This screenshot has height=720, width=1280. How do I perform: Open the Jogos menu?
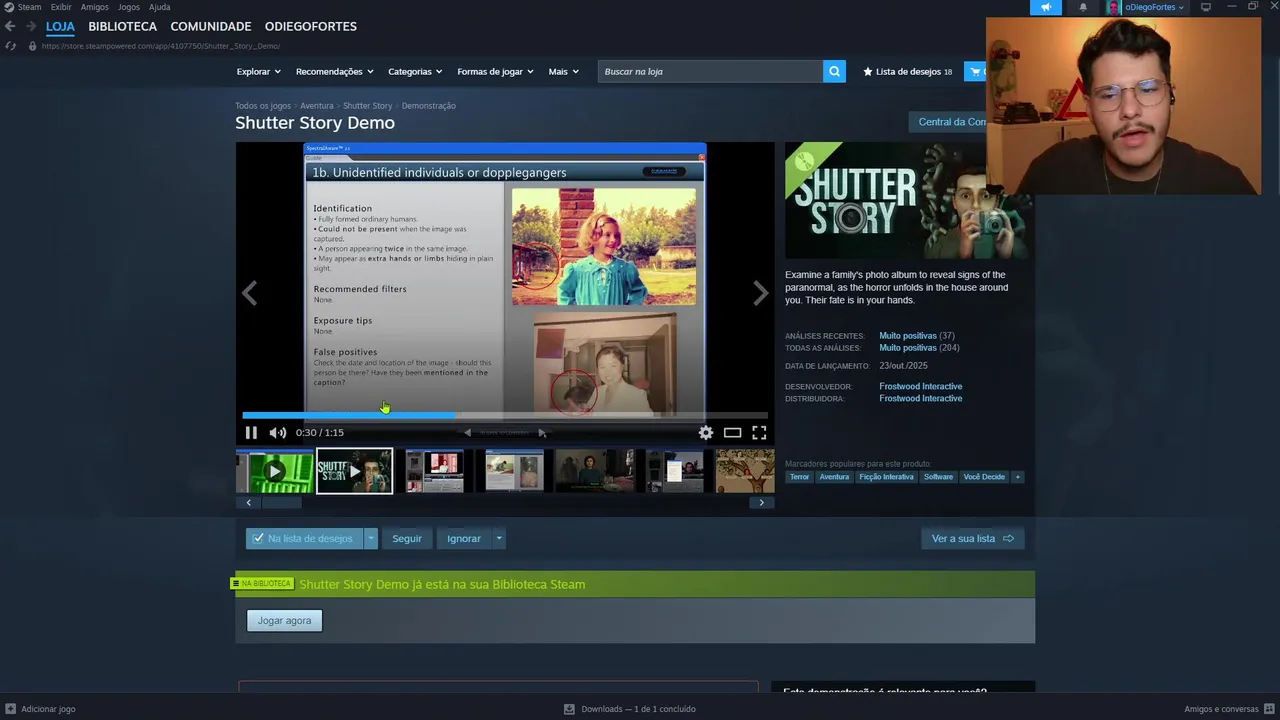(129, 7)
